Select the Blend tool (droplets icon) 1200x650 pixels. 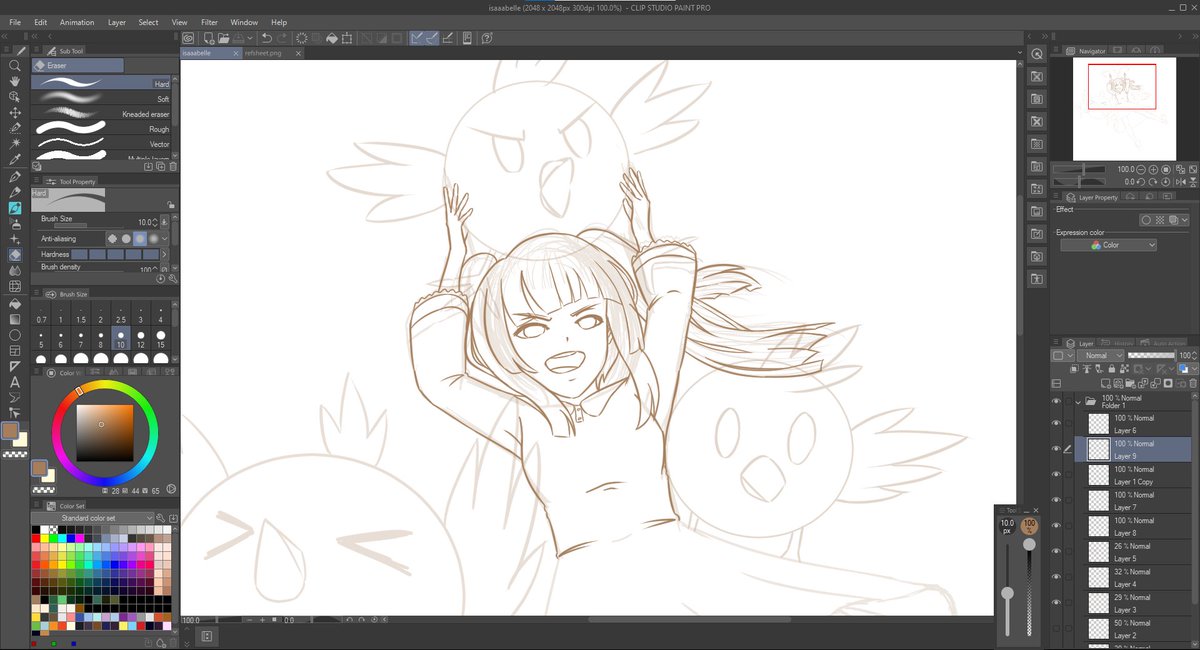(x=15, y=270)
